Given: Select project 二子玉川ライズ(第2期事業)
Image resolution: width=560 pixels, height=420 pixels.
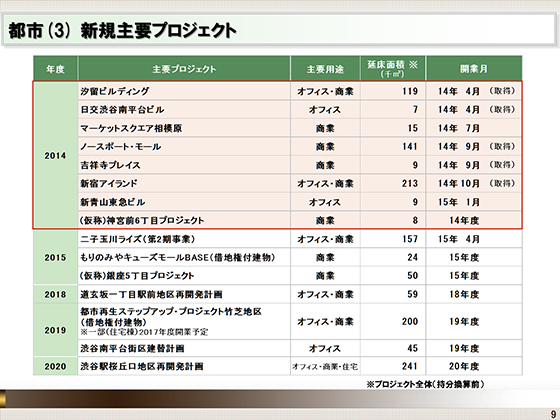Looking at the screenshot, I should (x=138, y=239).
